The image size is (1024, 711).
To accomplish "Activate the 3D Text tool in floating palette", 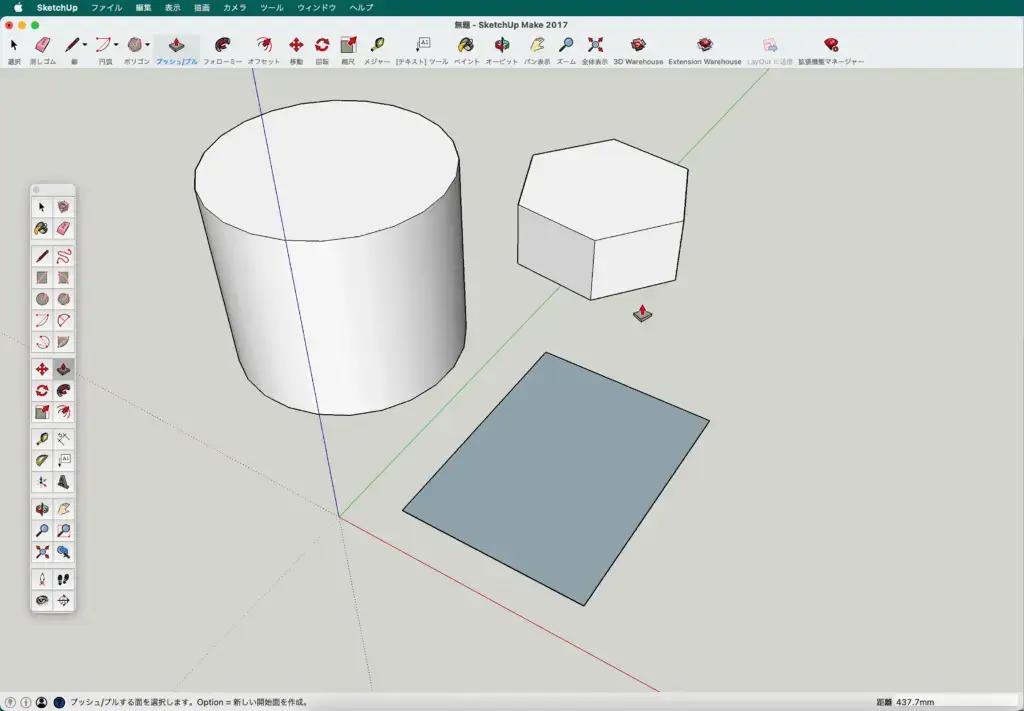I will coord(63,482).
